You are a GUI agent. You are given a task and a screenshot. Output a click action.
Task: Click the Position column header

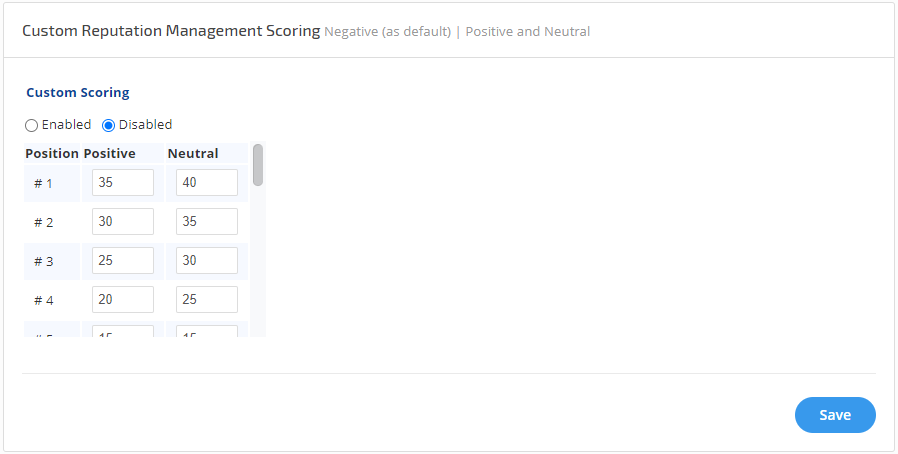[52, 154]
